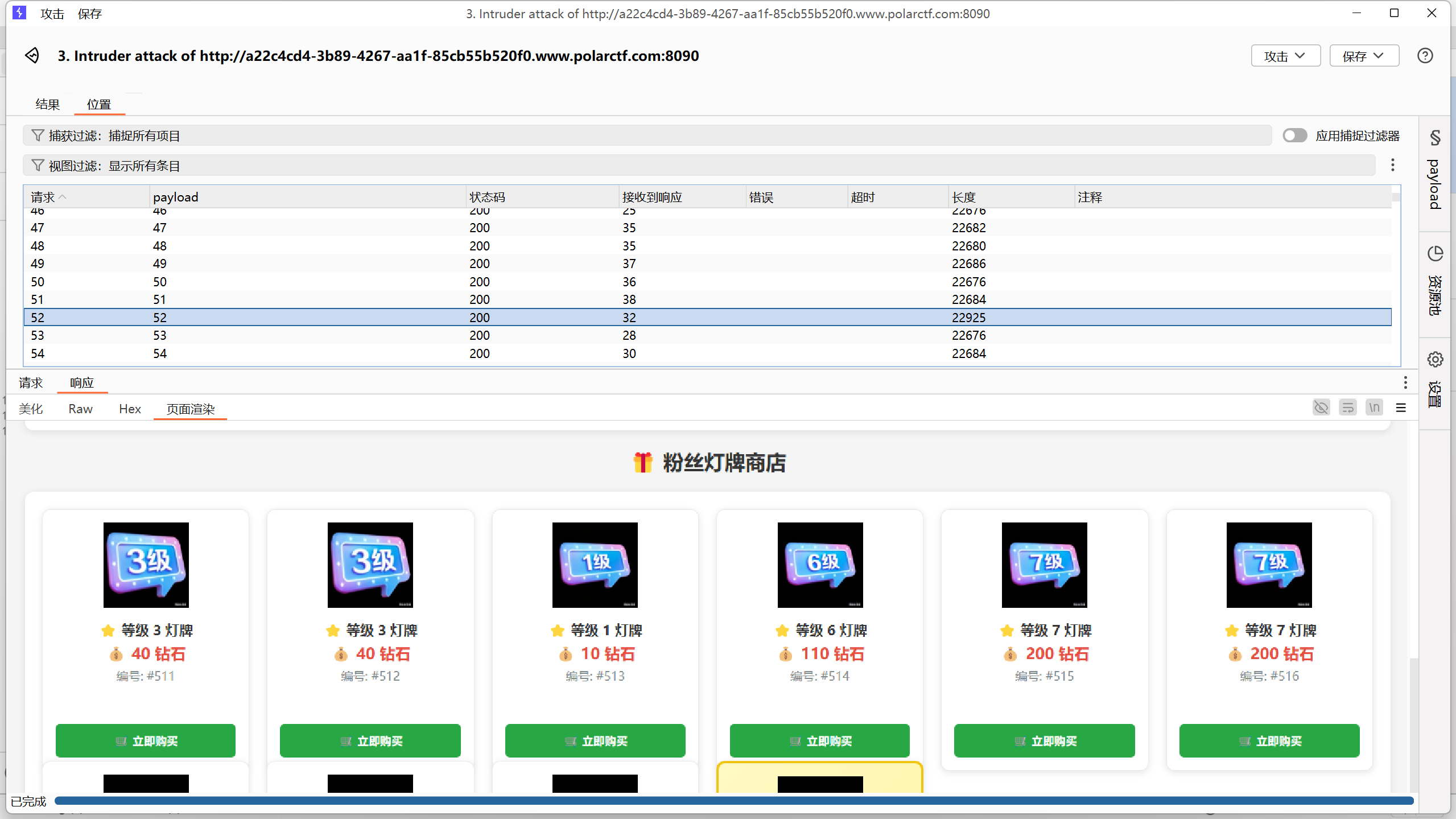Click the funnel icon of capture filter
Image resolution: width=1456 pixels, height=819 pixels.
pyautogui.click(x=38, y=135)
